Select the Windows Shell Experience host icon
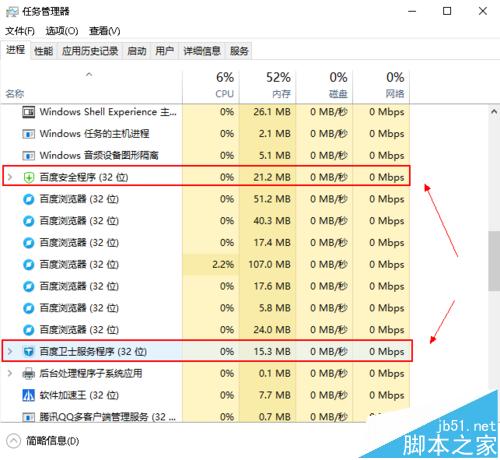The width and height of the screenshot is (500, 460). (29, 112)
